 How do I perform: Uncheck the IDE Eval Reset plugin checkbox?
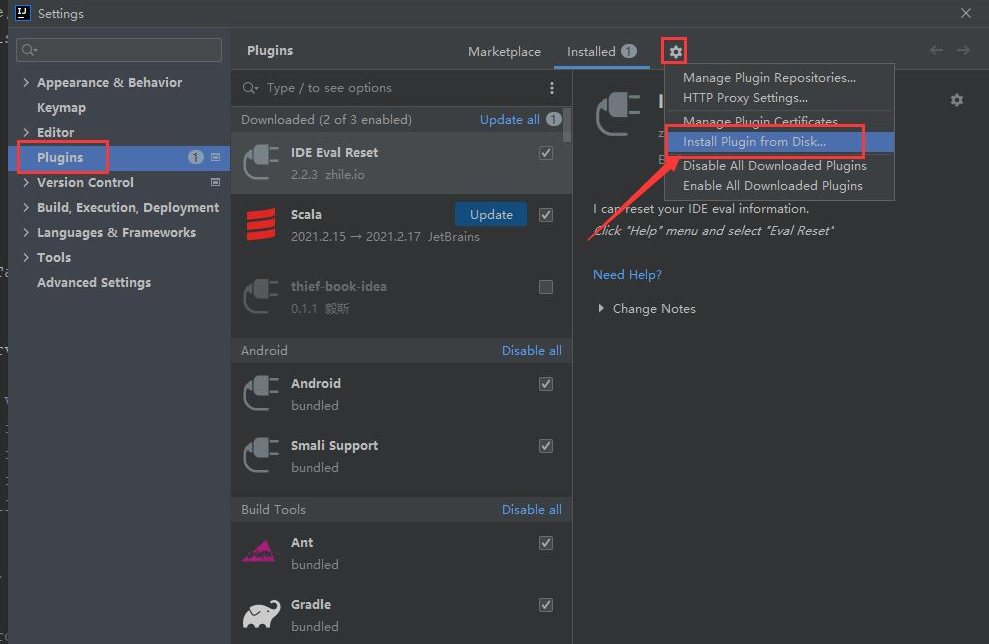[546, 153]
